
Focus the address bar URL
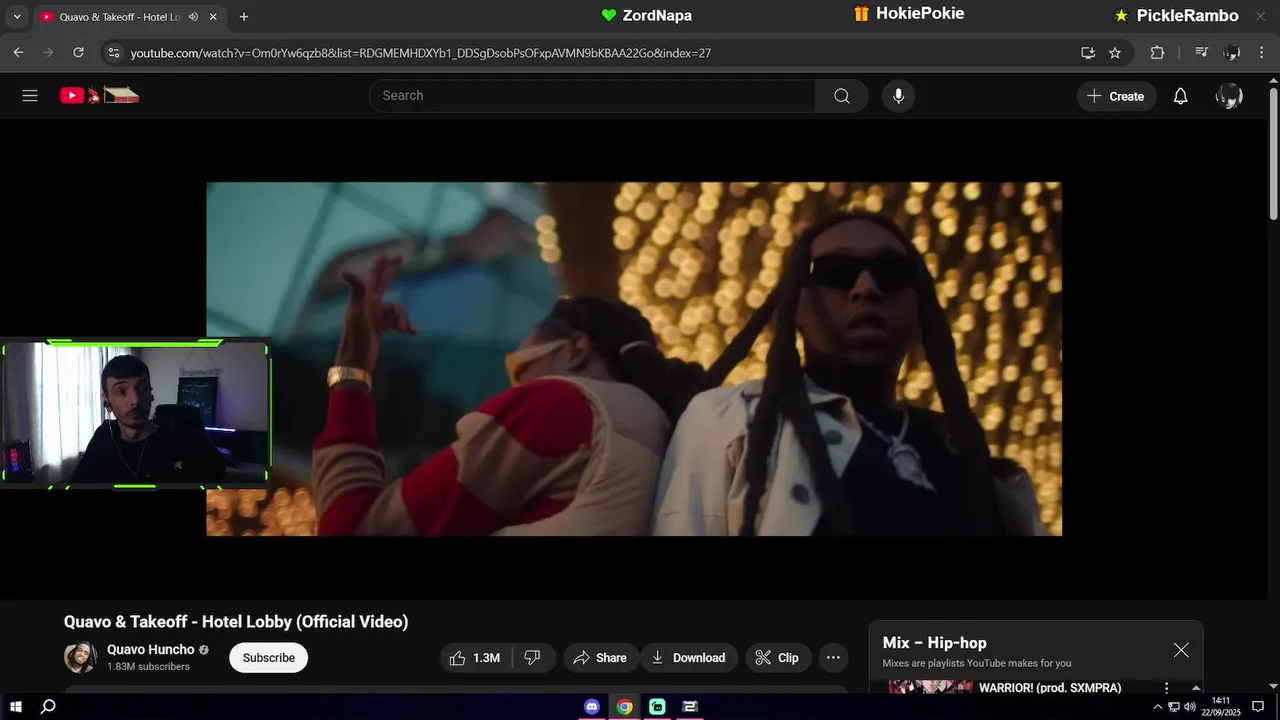(420, 53)
